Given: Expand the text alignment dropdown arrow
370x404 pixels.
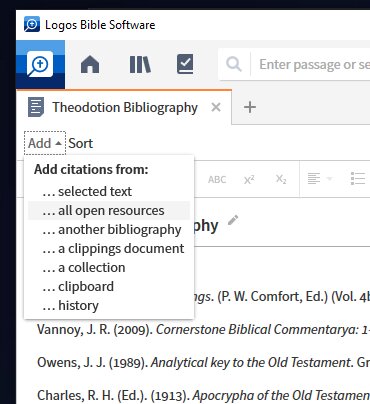Looking at the screenshot, I should [329, 179].
